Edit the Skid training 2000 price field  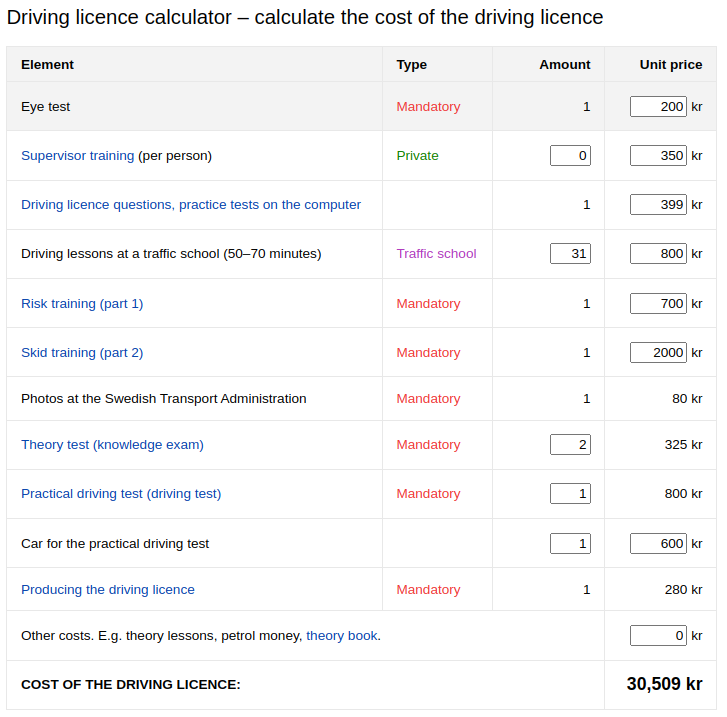658,352
